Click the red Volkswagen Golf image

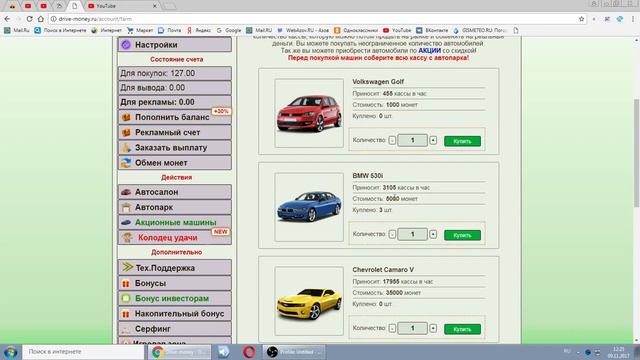pyautogui.click(x=309, y=113)
